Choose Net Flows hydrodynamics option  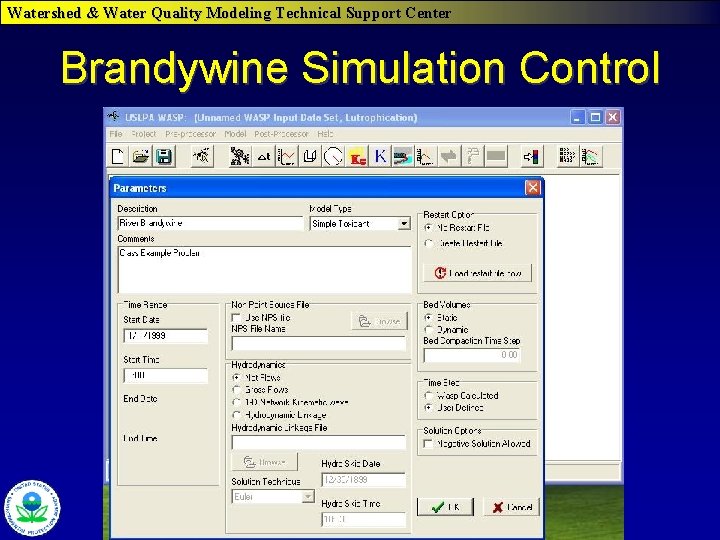[x=236, y=378]
